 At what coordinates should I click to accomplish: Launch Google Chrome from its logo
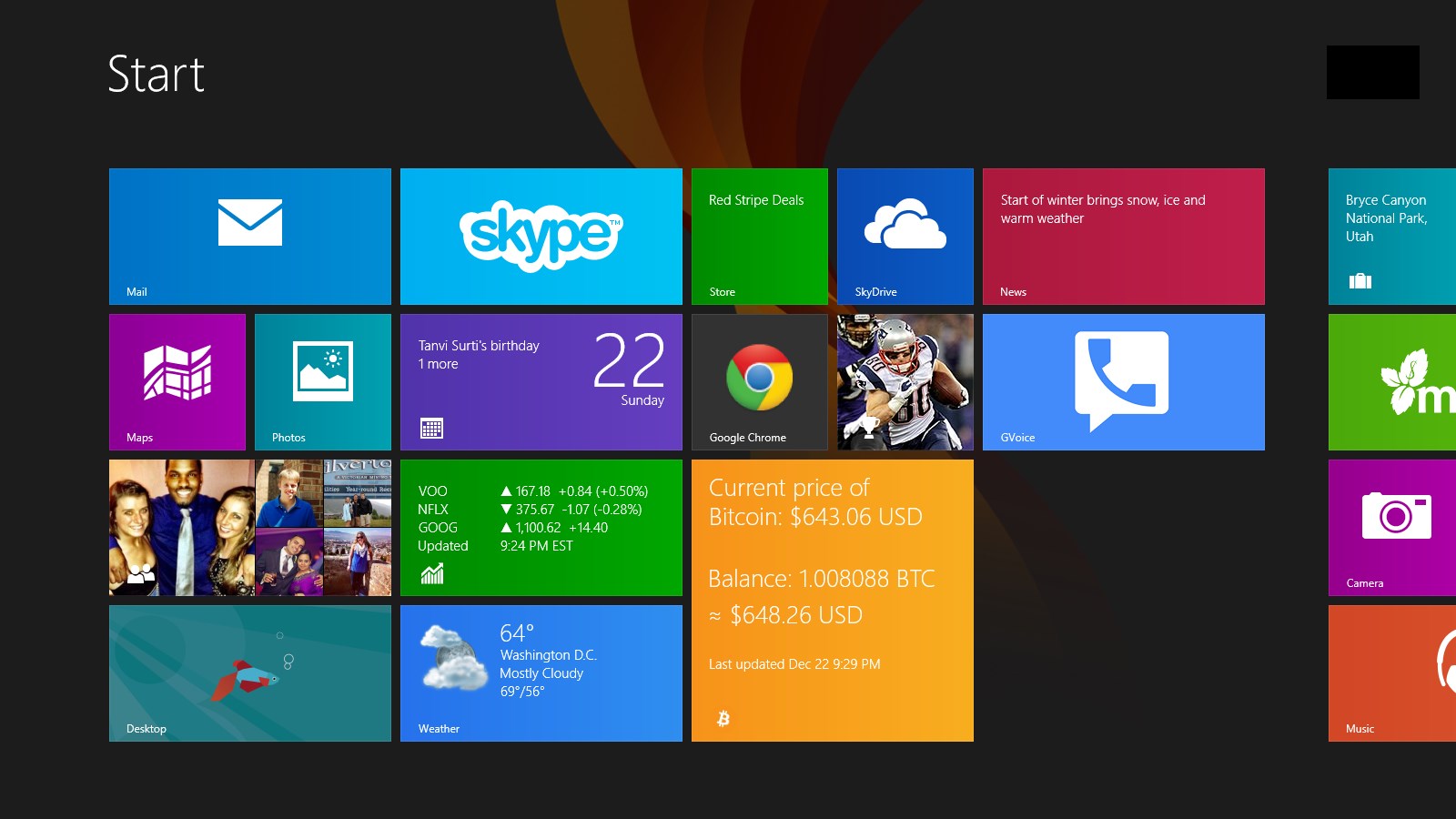760,377
